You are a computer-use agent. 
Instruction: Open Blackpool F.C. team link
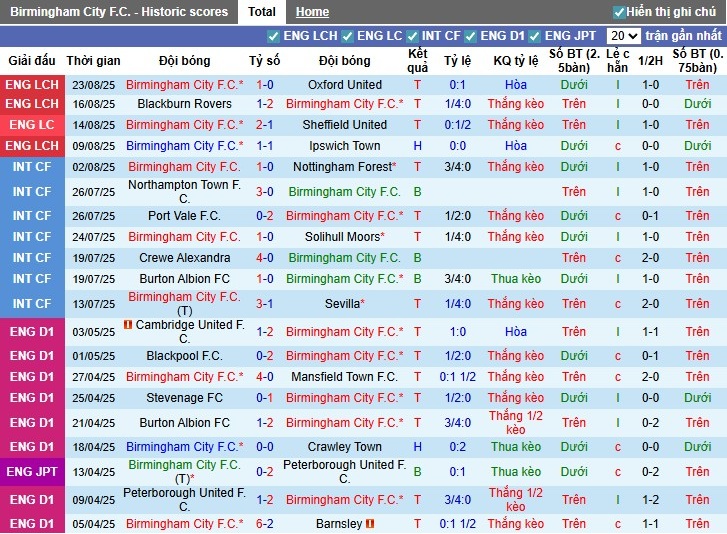(185, 356)
